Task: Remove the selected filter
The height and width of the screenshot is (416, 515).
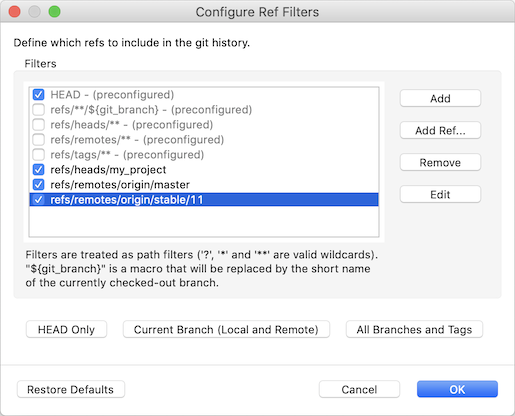Action: 440,162
